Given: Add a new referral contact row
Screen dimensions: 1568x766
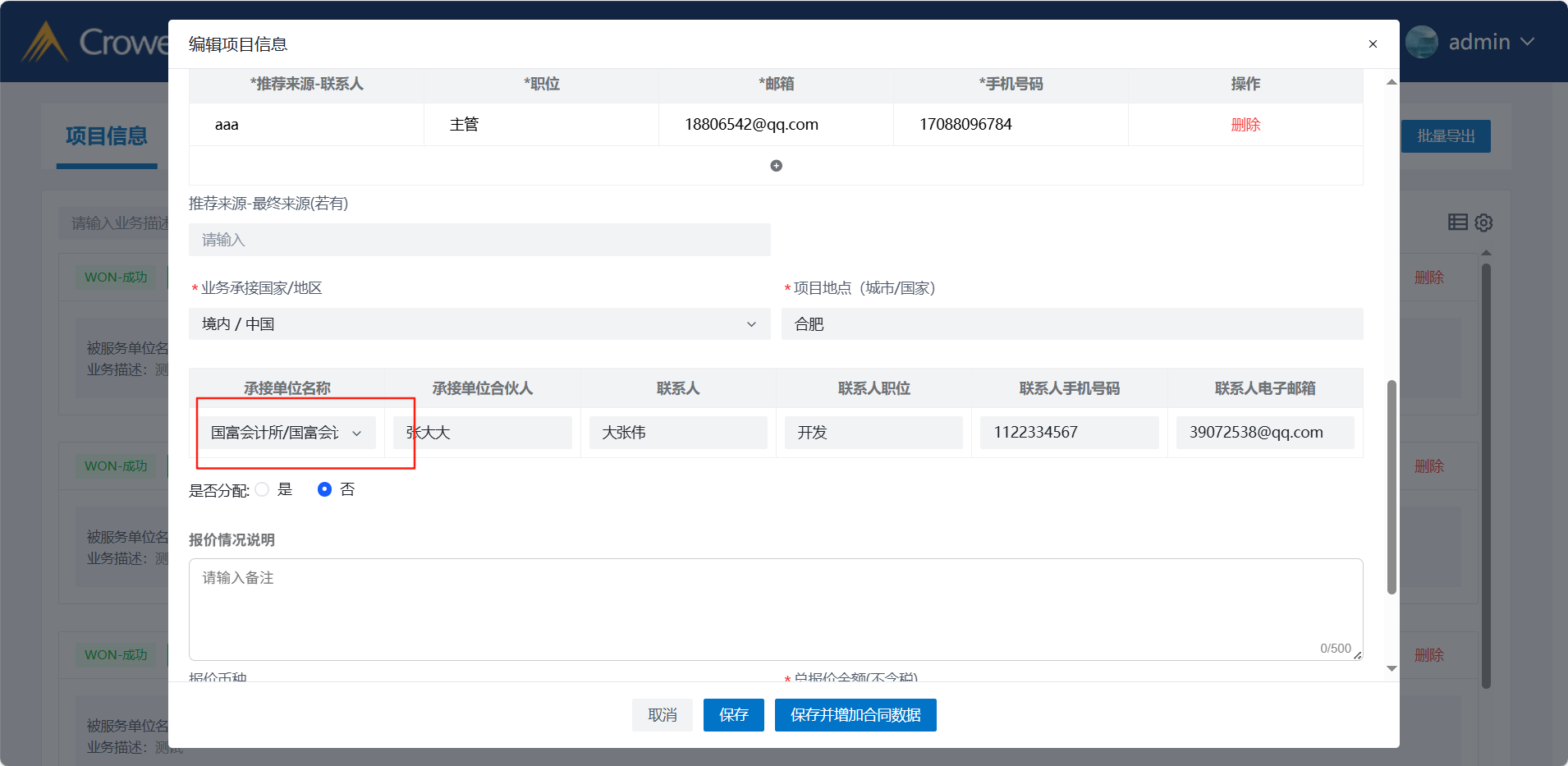Looking at the screenshot, I should 776,166.
